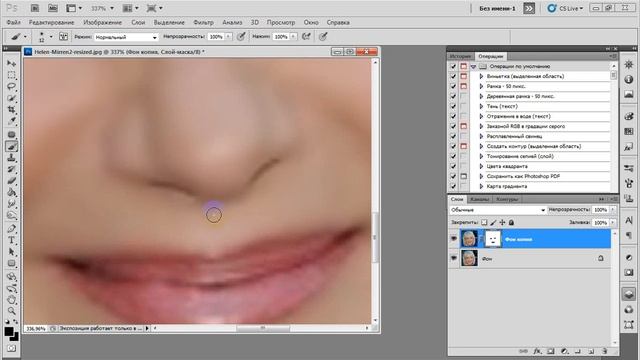640x360 pixels.
Task: Select the Path Selection arrow tool
Action: pos(11,252)
